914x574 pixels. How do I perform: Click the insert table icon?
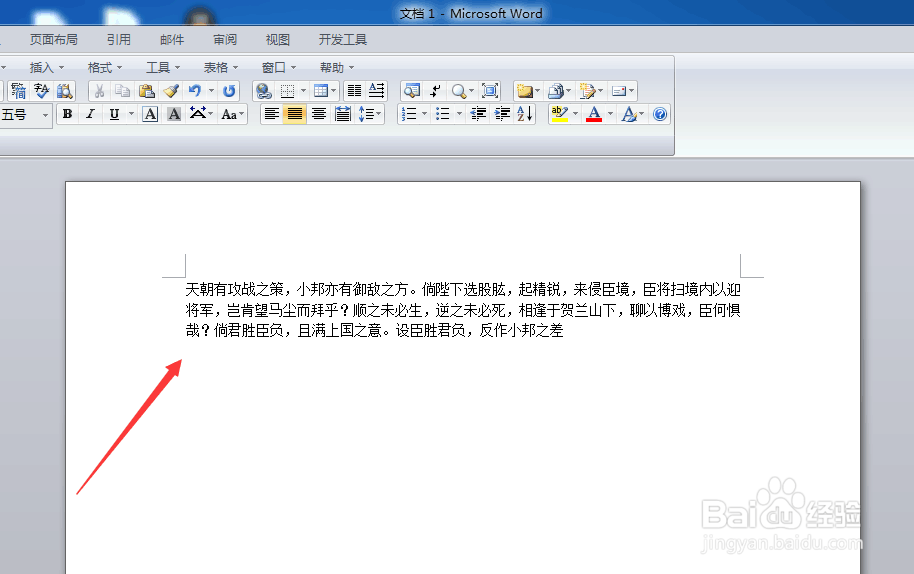(x=321, y=91)
